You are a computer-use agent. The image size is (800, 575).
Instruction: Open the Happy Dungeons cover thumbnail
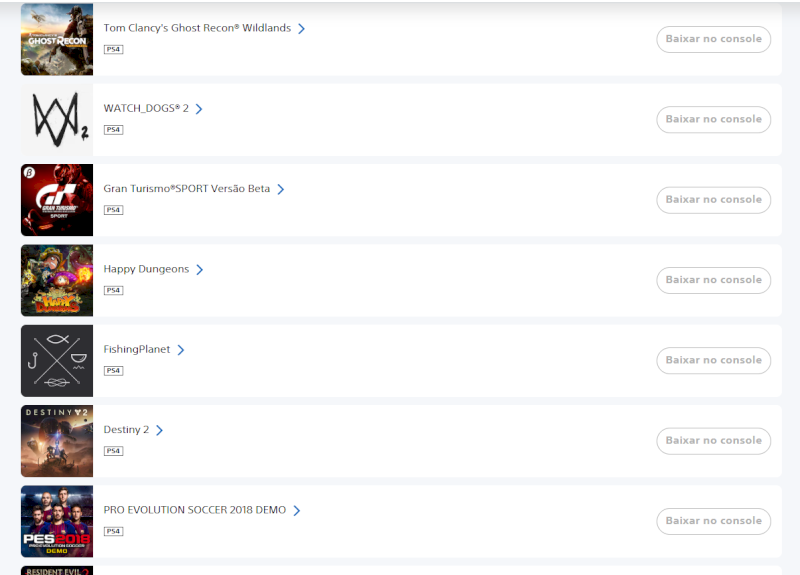pos(57,280)
